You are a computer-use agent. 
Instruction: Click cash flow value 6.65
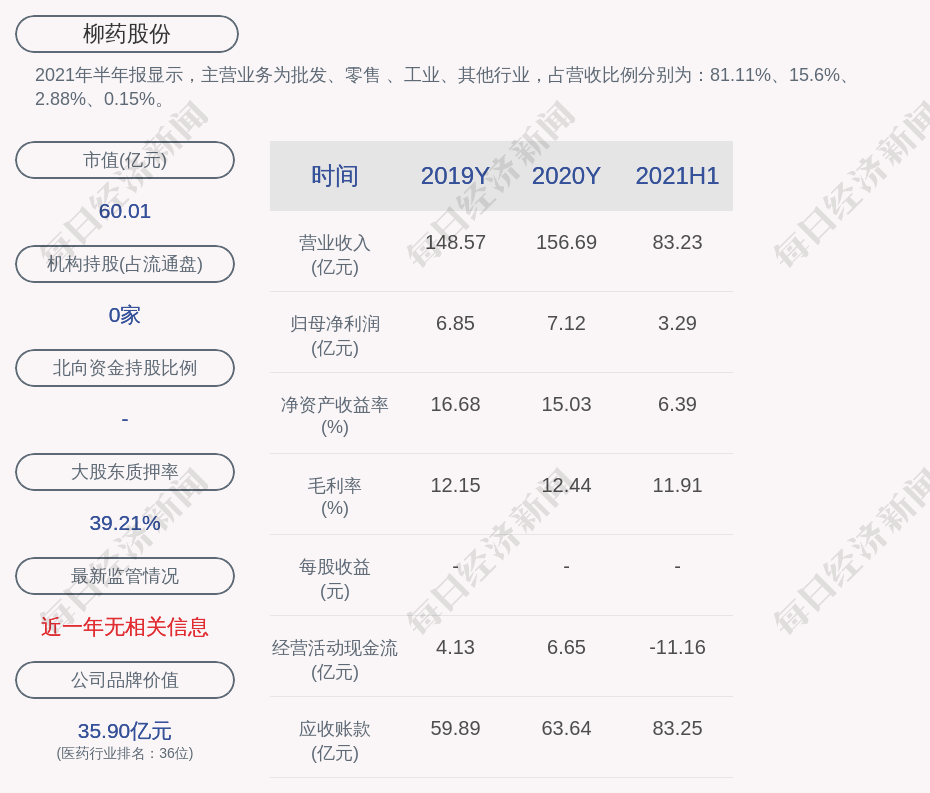click(x=566, y=648)
